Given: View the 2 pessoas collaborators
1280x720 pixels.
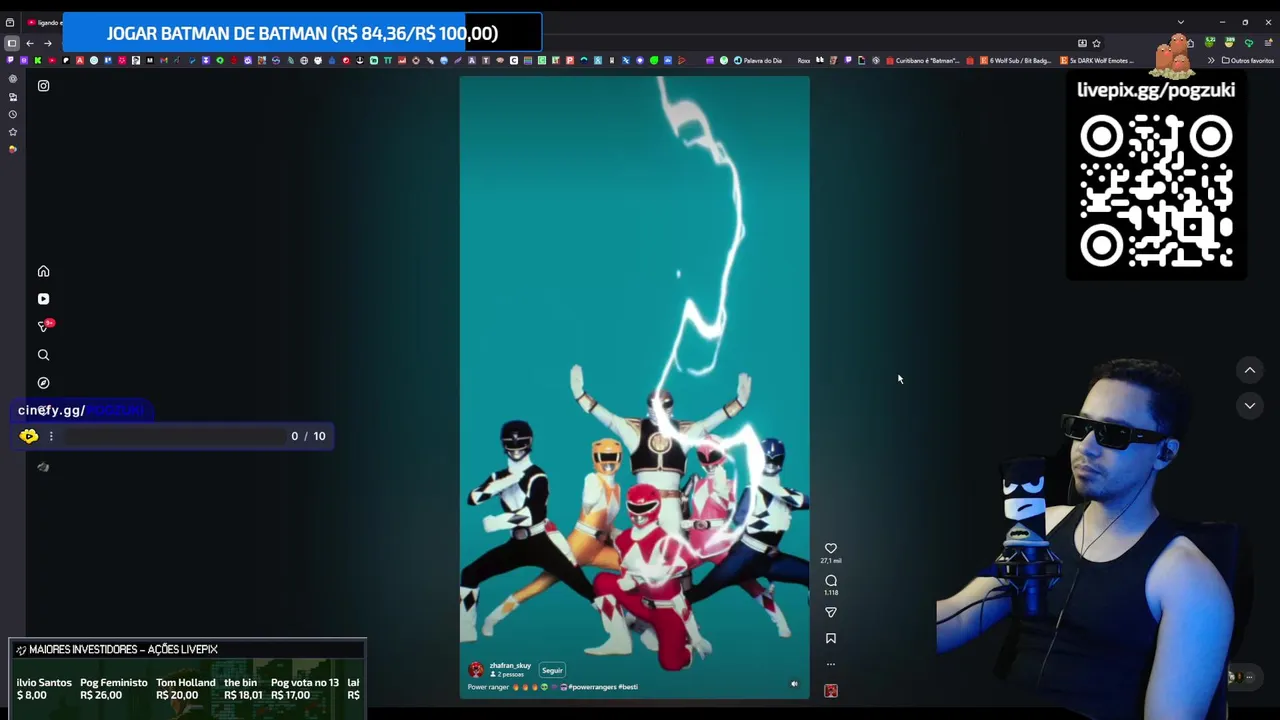Looking at the screenshot, I should [x=508, y=675].
